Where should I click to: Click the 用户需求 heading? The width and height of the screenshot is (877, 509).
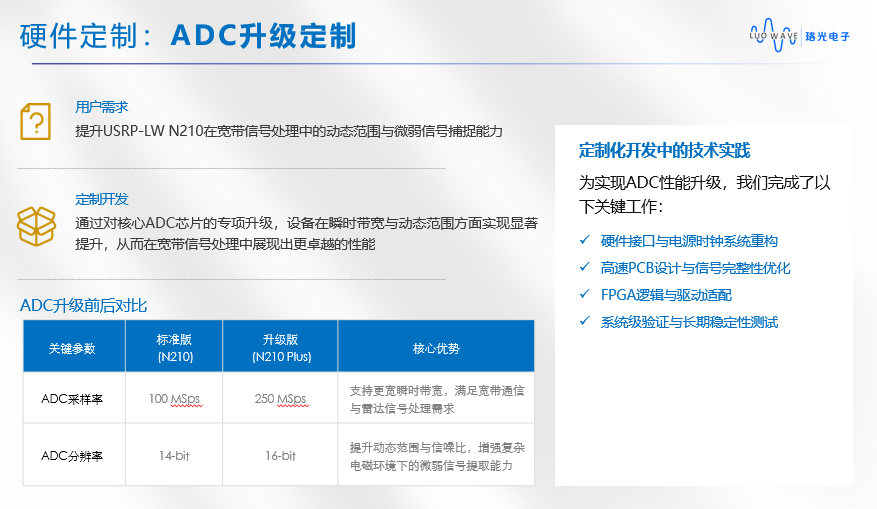(102, 107)
